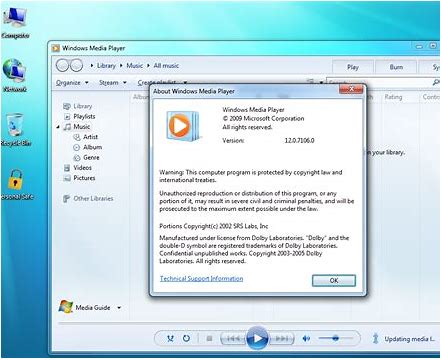Open the Media Guide dropdown arrow
Viewport: 442px width, 360px height.
coord(119,308)
